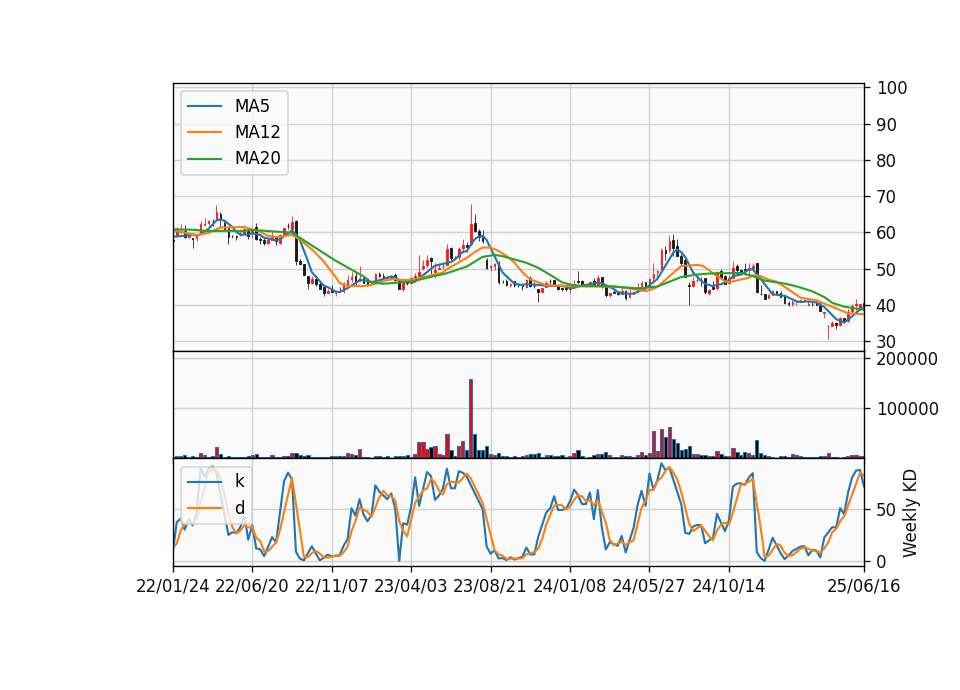Click the volume axis value 200000
Image resolution: width=960 pixels, height=690 pixels.
tap(907, 359)
